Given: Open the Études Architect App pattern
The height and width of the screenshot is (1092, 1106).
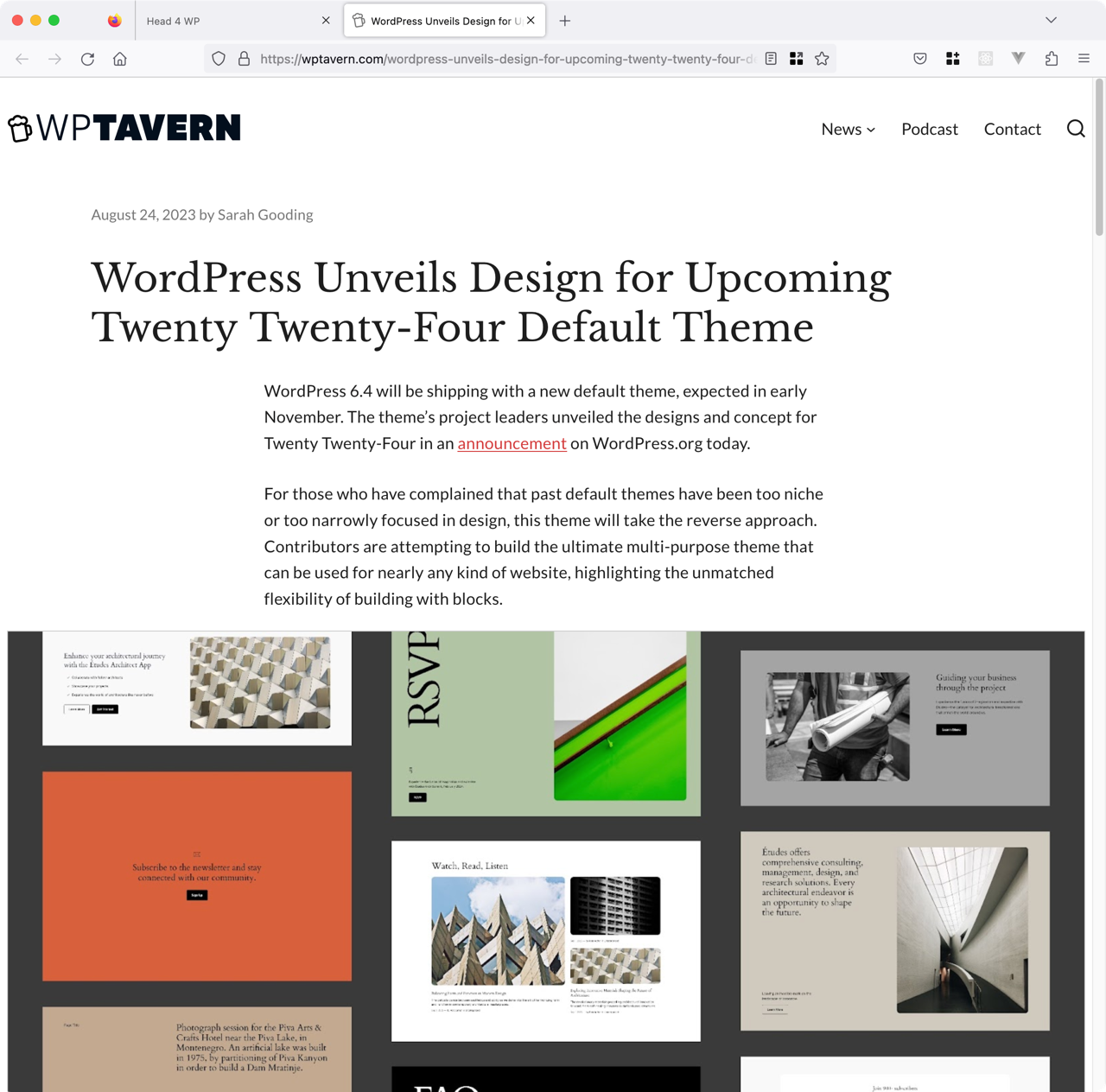Looking at the screenshot, I should tap(197, 688).
